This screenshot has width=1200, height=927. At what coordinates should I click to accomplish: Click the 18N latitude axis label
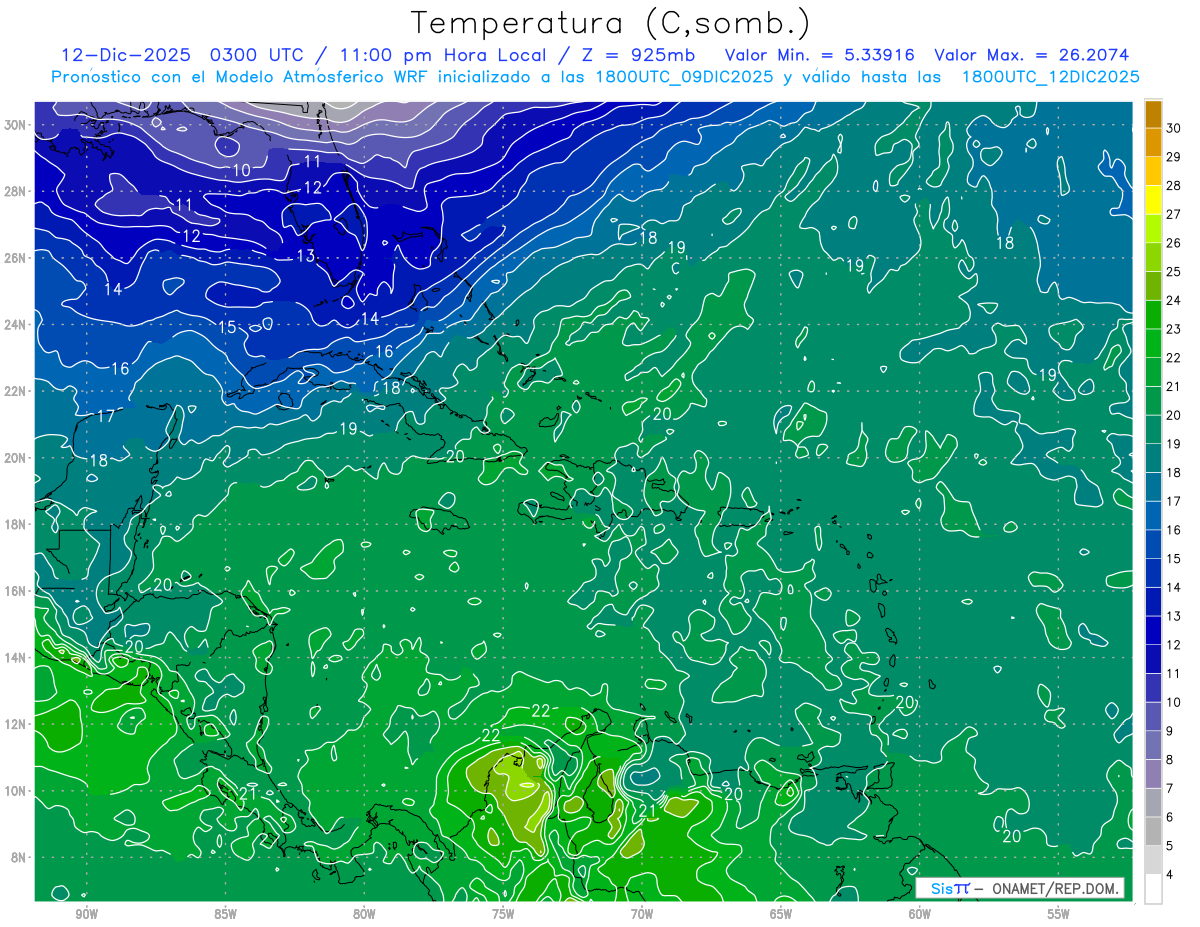[x=17, y=524]
